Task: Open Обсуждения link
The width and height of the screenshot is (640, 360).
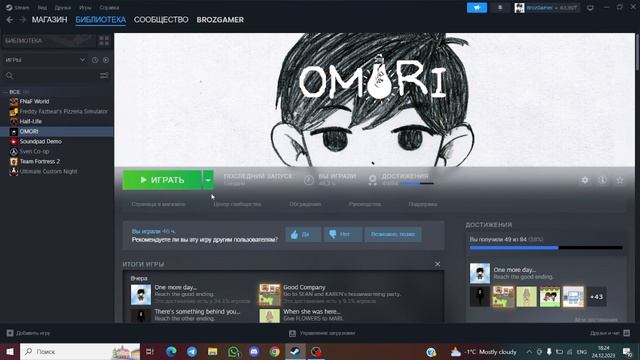Action: (x=305, y=204)
